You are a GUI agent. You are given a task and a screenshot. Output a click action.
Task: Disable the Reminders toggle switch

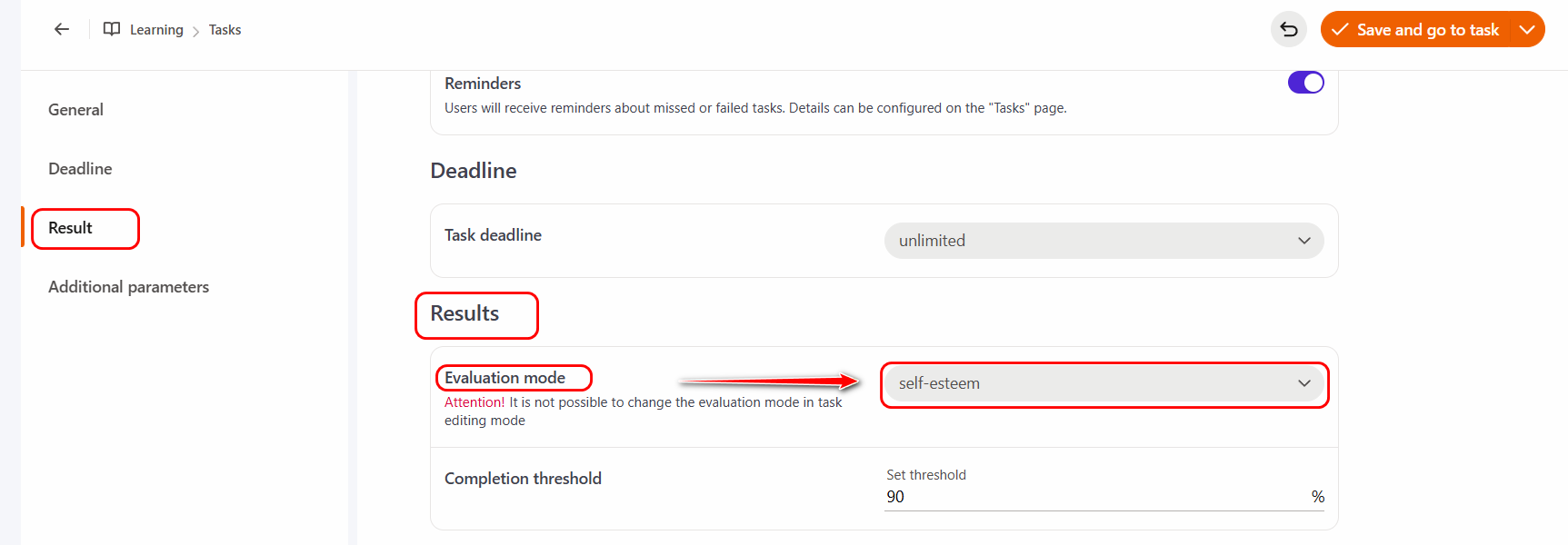1305,83
